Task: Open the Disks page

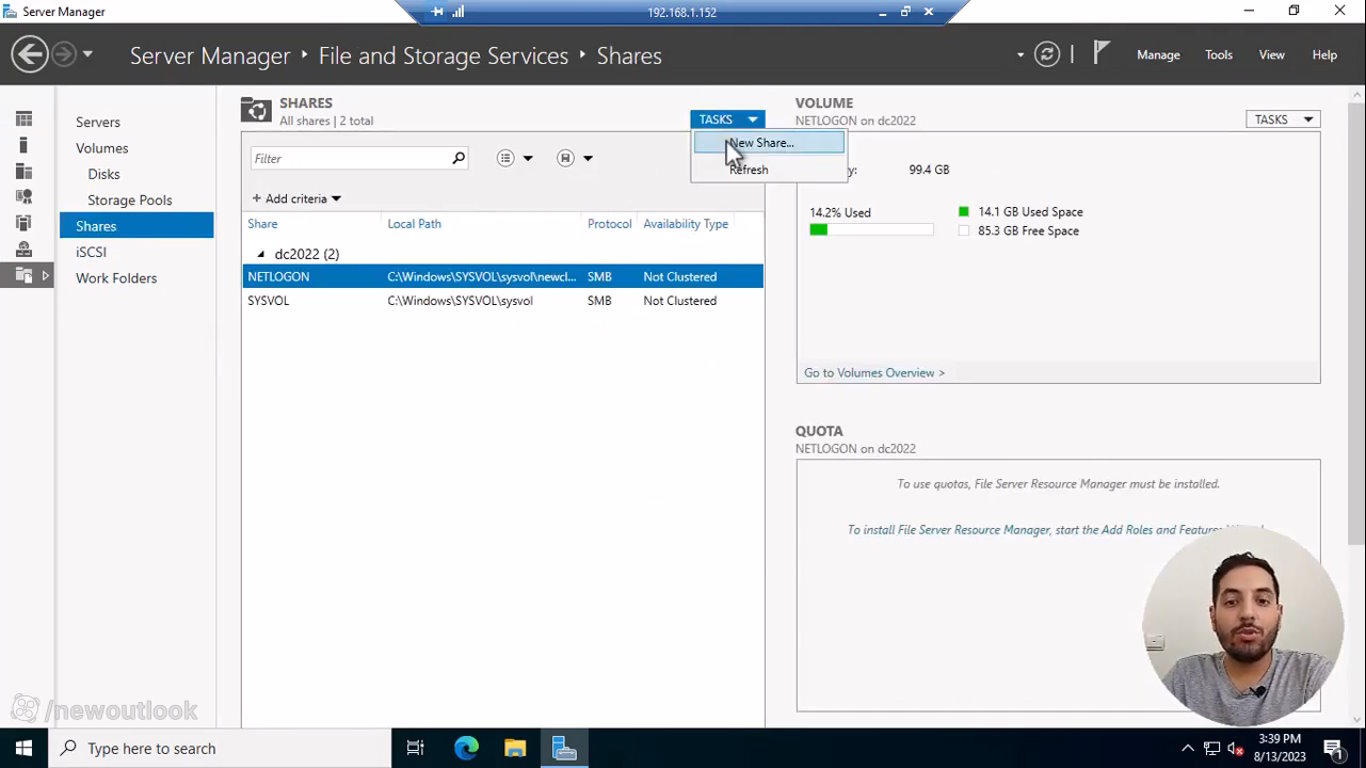Action: pos(104,174)
